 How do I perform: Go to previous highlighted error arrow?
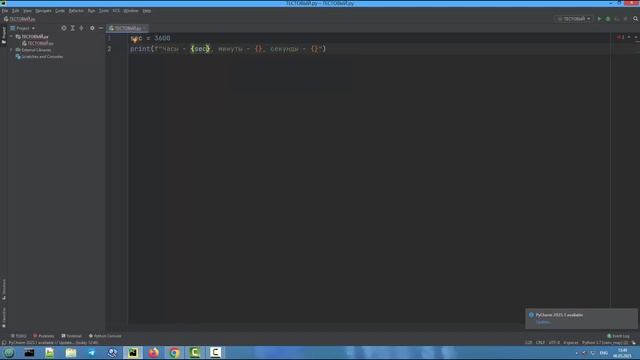[x=629, y=37]
